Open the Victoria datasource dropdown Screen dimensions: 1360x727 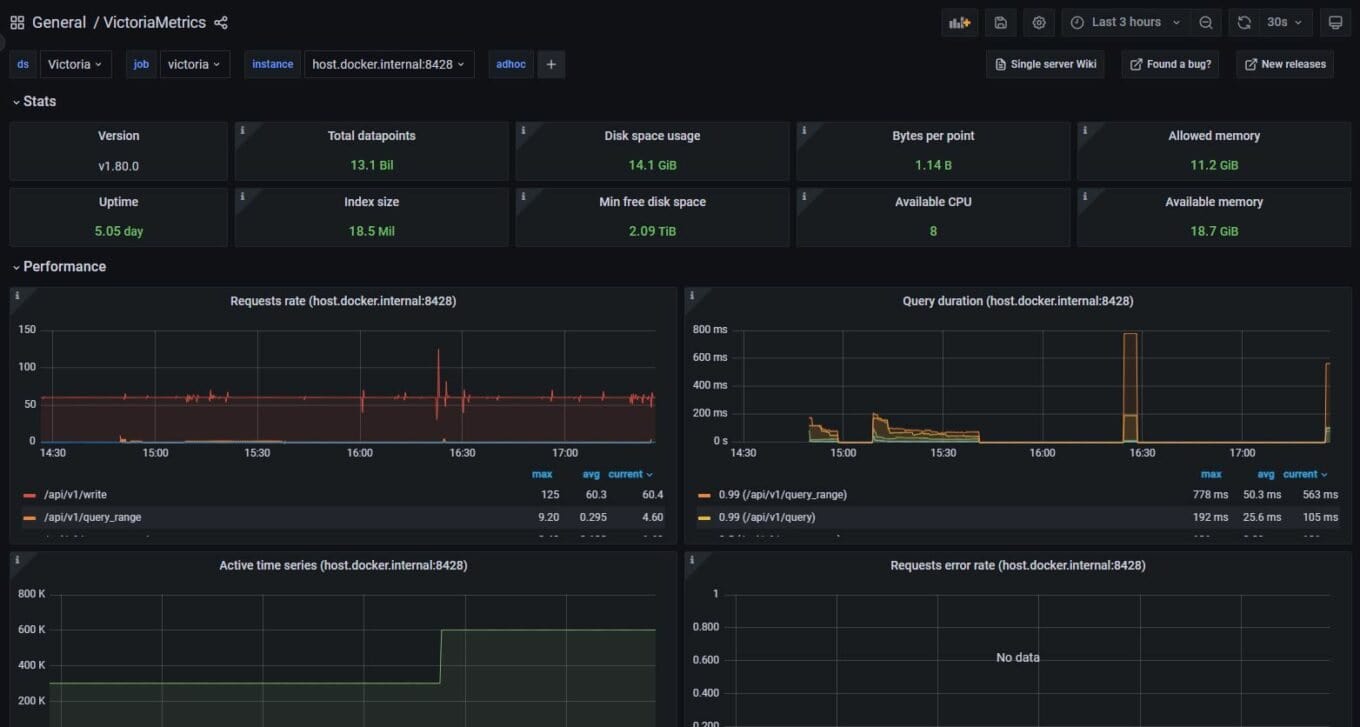tap(75, 64)
